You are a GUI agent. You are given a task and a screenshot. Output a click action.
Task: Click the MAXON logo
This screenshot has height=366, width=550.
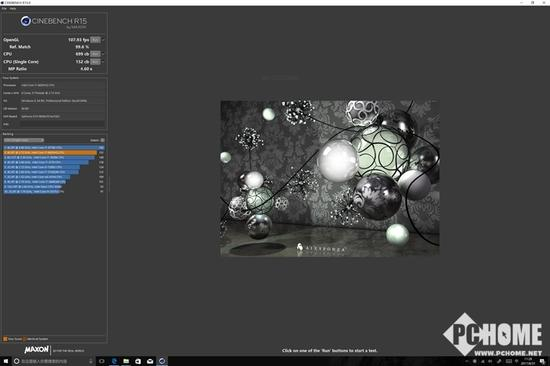tap(36, 350)
